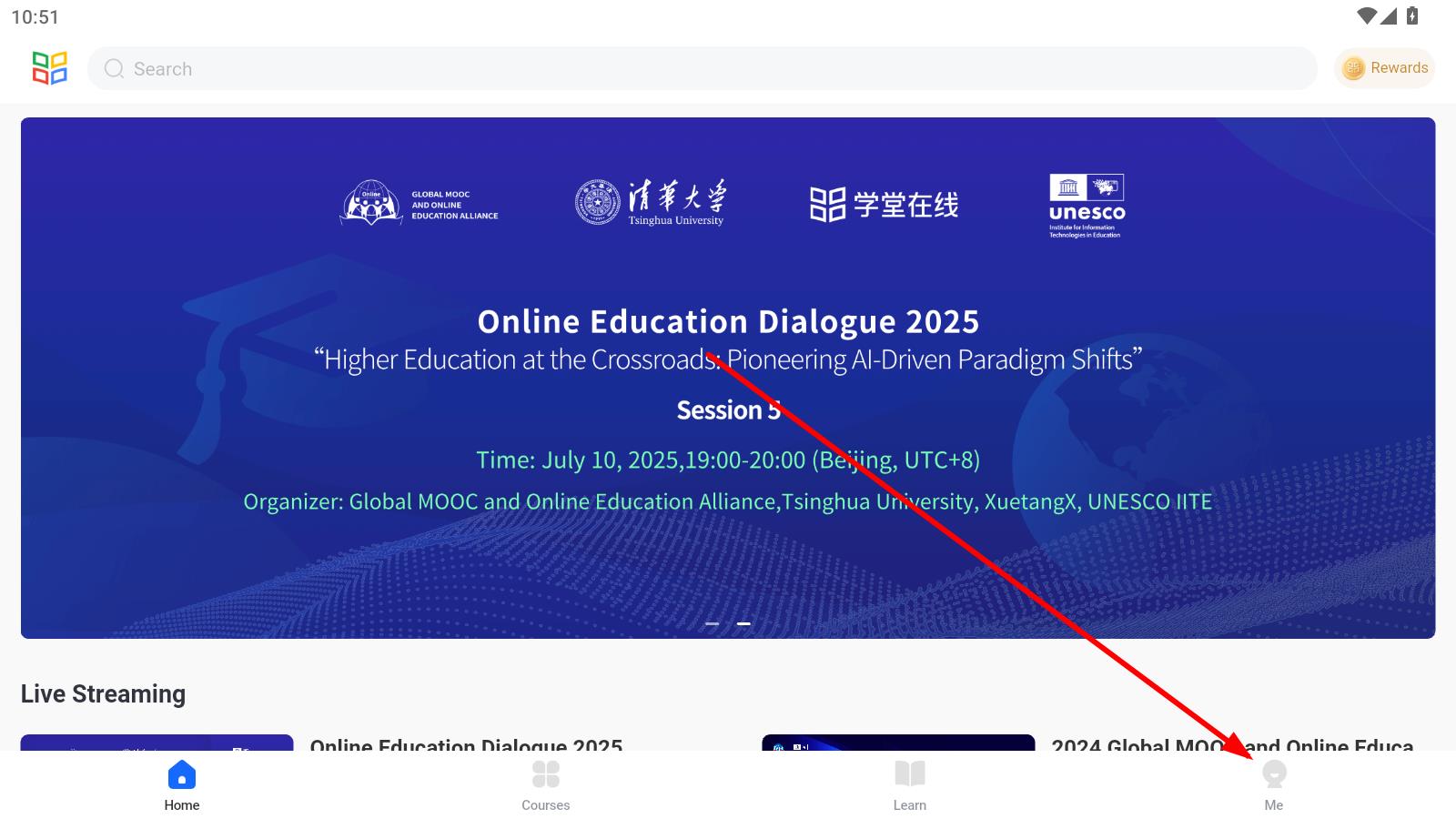Tap the Rewards gold coin icon
Image resolution: width=1456 pixels, height=819 pixels.
click(x=1353, y=68)
